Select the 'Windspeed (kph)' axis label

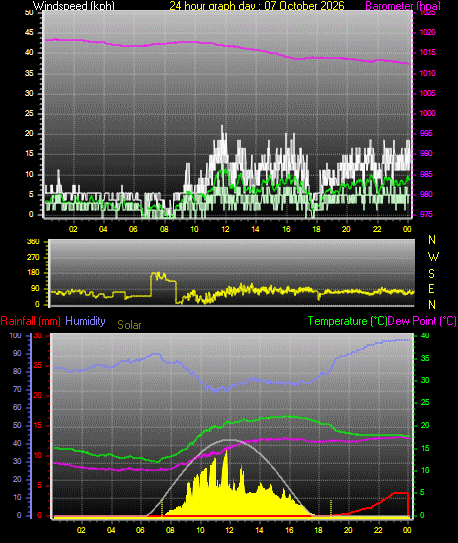click(x=73, y=6)
